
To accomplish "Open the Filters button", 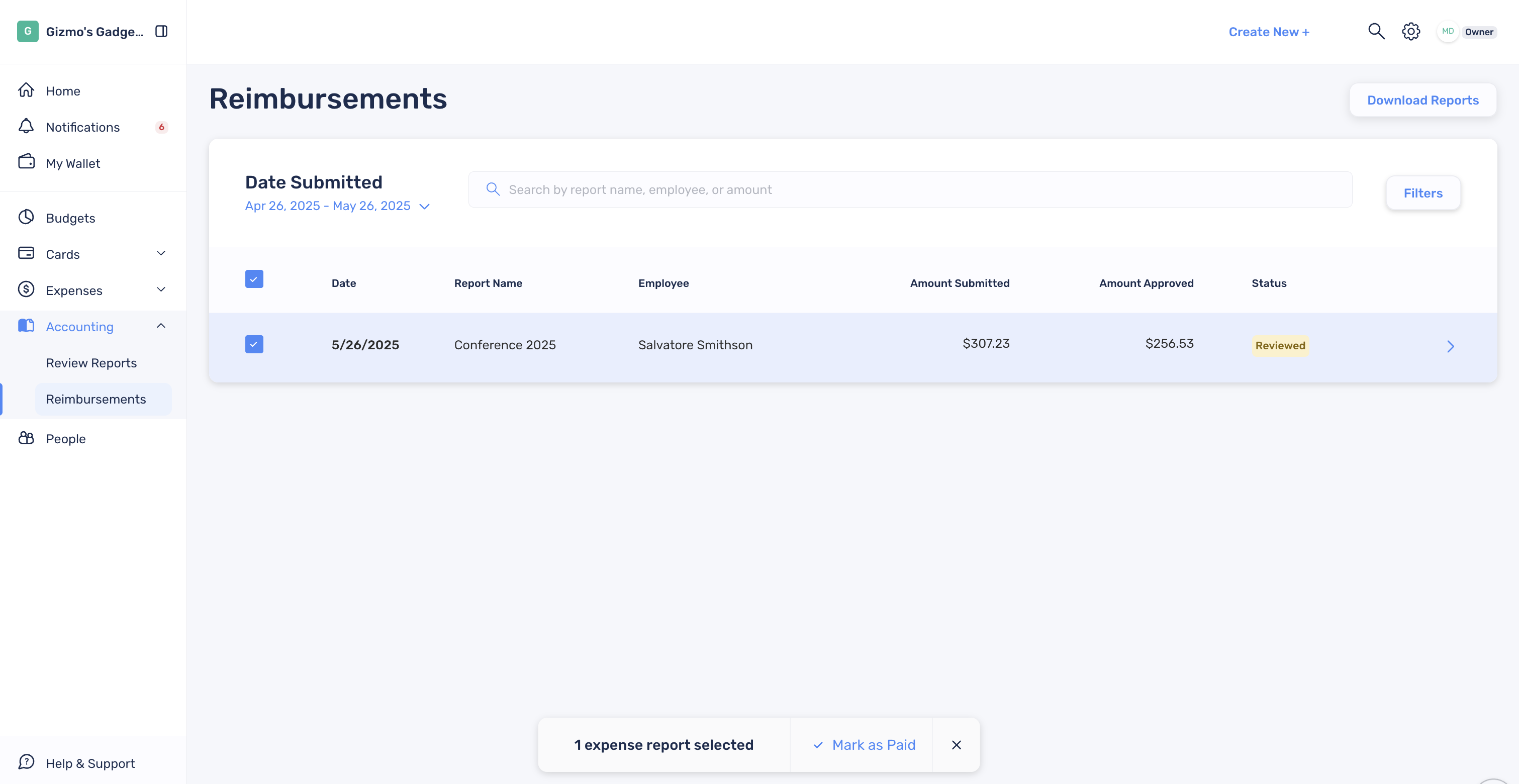I will pos(1423,193).
